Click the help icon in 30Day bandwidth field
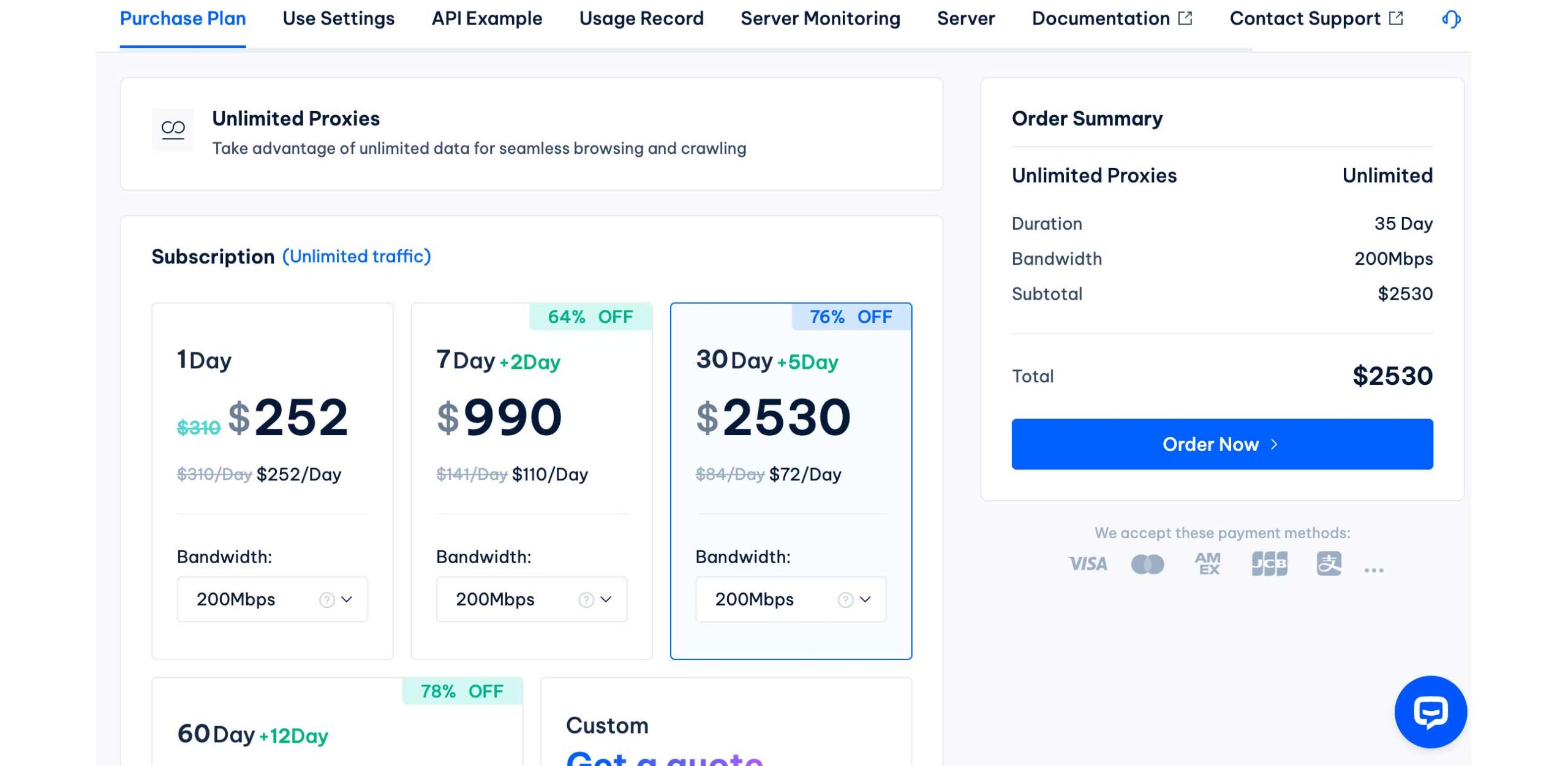The height and width of the screenshot is (766, 1568). pos(845,599)
